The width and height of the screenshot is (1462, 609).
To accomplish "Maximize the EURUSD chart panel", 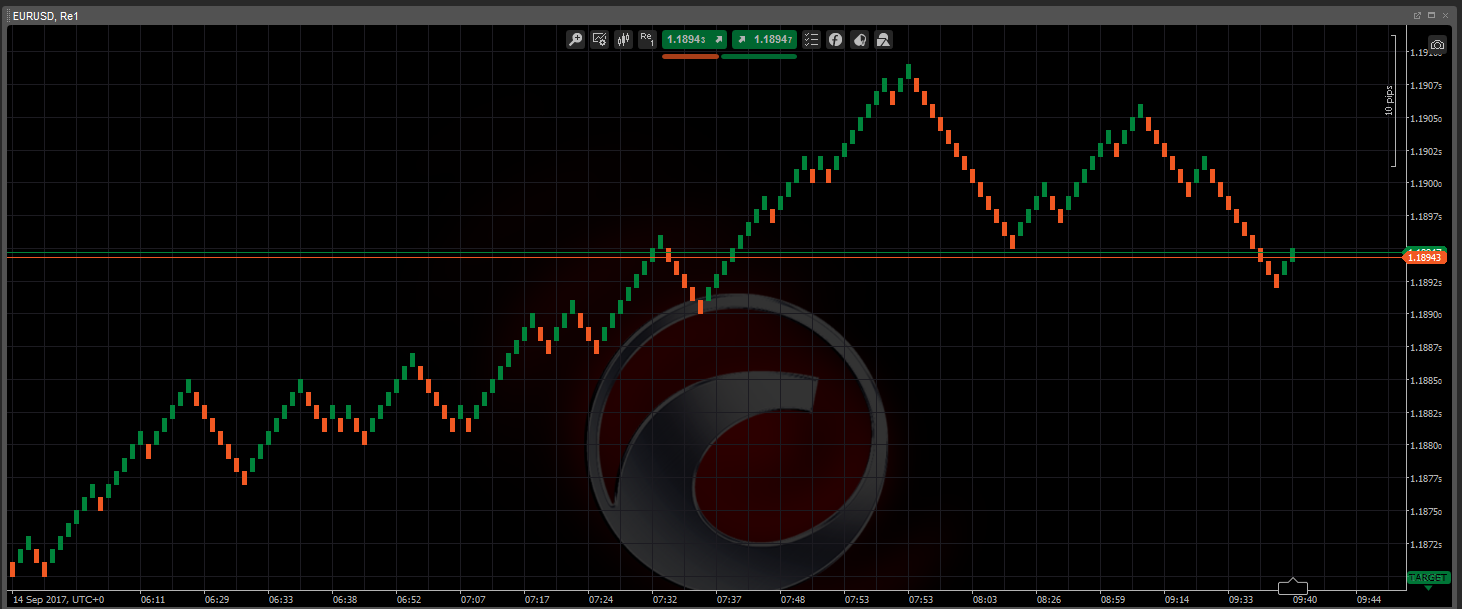I will tap(1431, 15).
